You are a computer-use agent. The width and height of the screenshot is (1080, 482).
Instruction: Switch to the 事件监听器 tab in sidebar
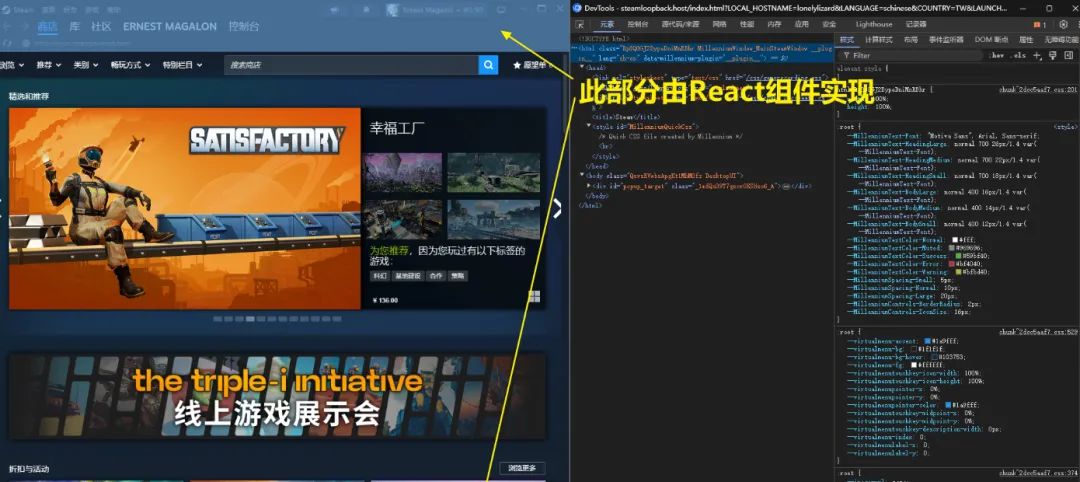coord(945,40)
